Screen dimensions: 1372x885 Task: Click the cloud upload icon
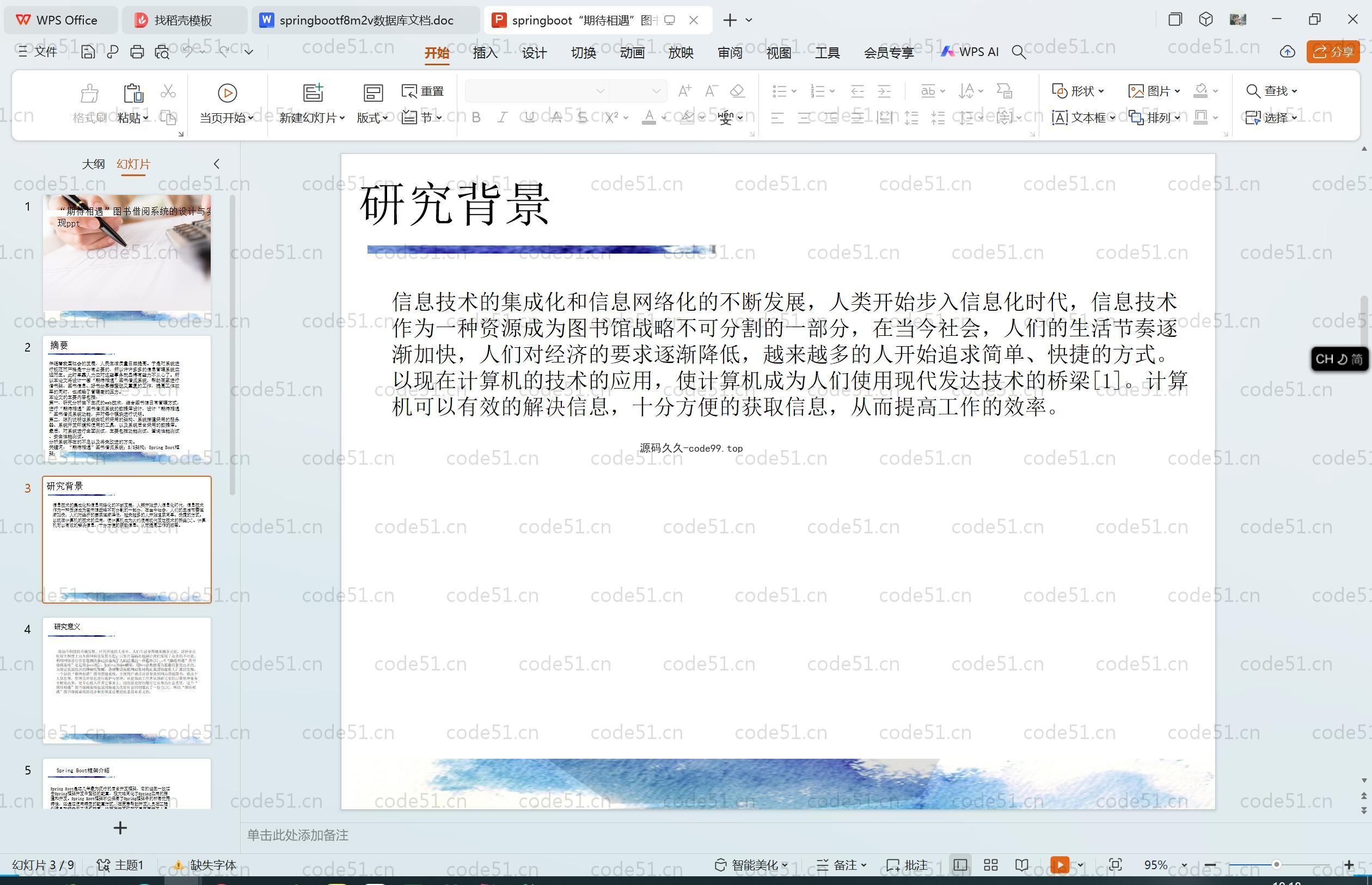[1288, 52]
